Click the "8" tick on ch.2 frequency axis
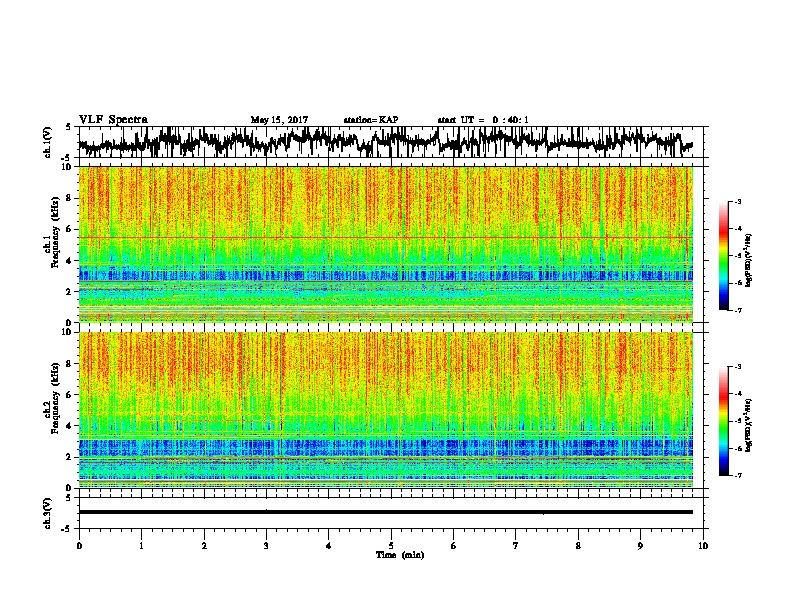 click(x=70, y=364)
